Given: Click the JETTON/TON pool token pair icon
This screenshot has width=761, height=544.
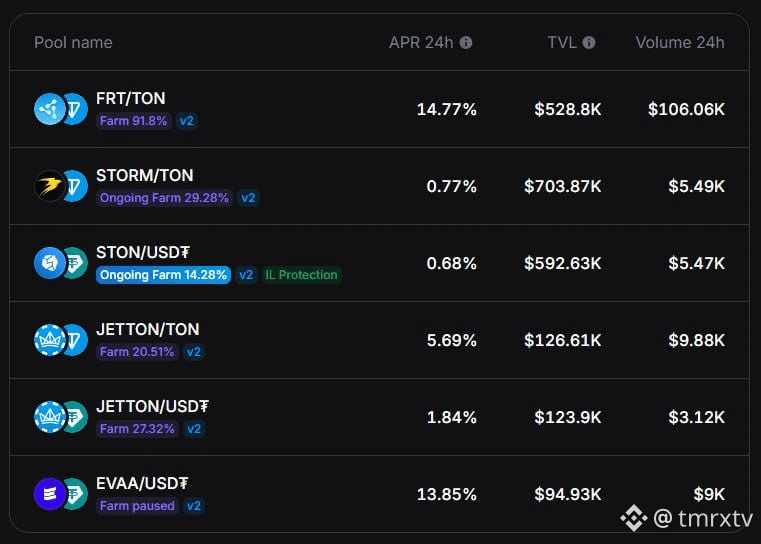Looking at the screenshot, I should (61, 340).
